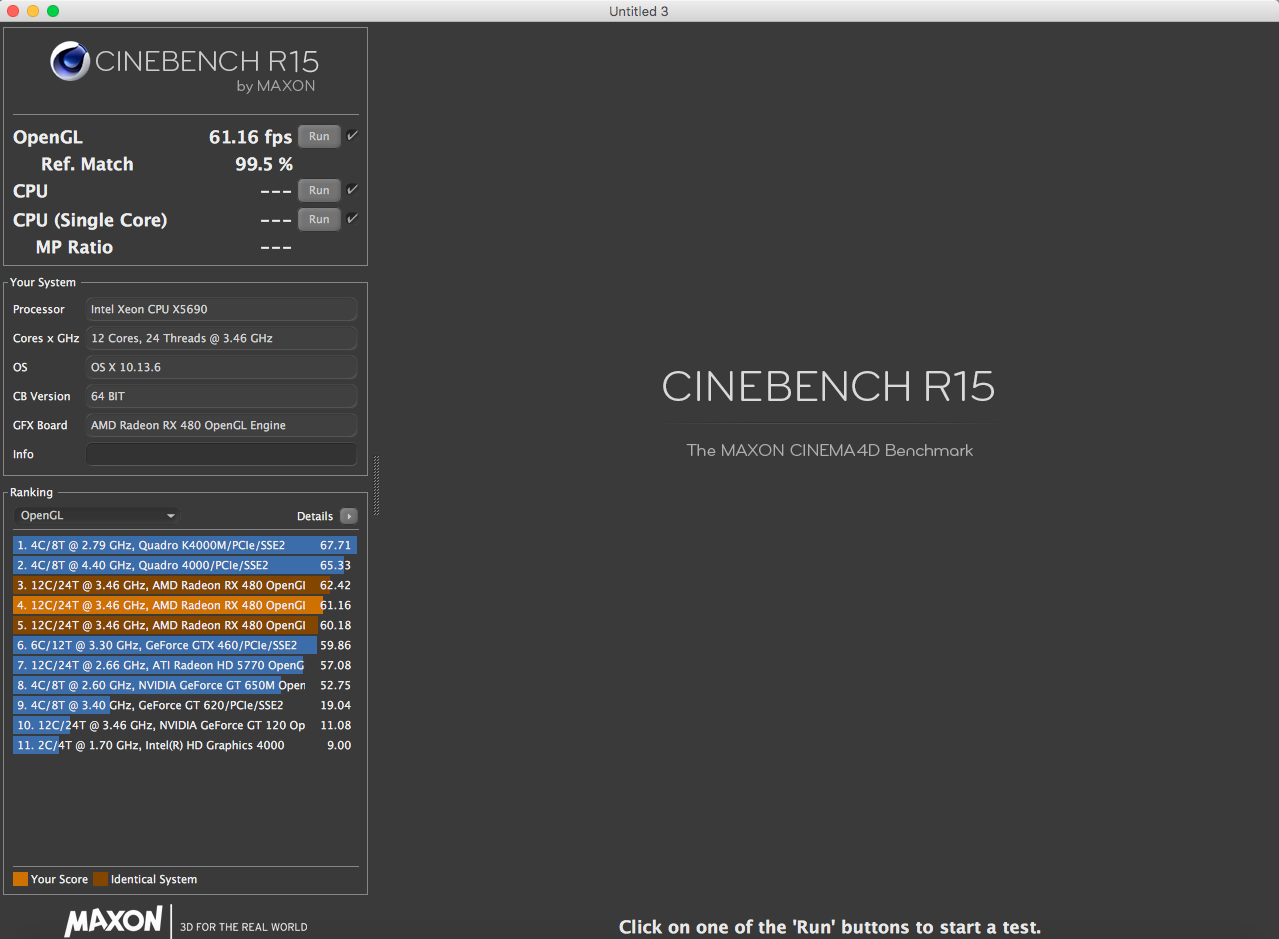1279x939 pixels.
Task: Click the Info input field
Action: click(x=221, y=454)
